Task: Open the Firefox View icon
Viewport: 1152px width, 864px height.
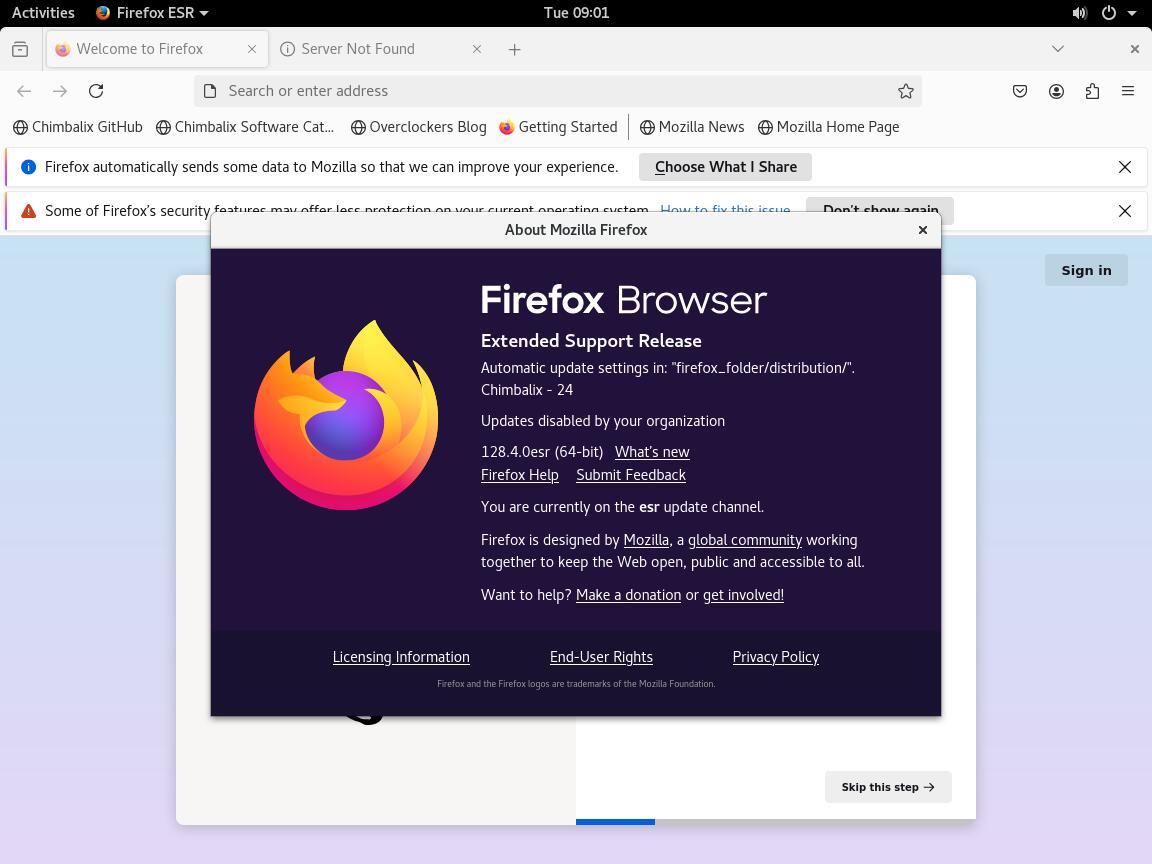Action: [x=21, y=49]
